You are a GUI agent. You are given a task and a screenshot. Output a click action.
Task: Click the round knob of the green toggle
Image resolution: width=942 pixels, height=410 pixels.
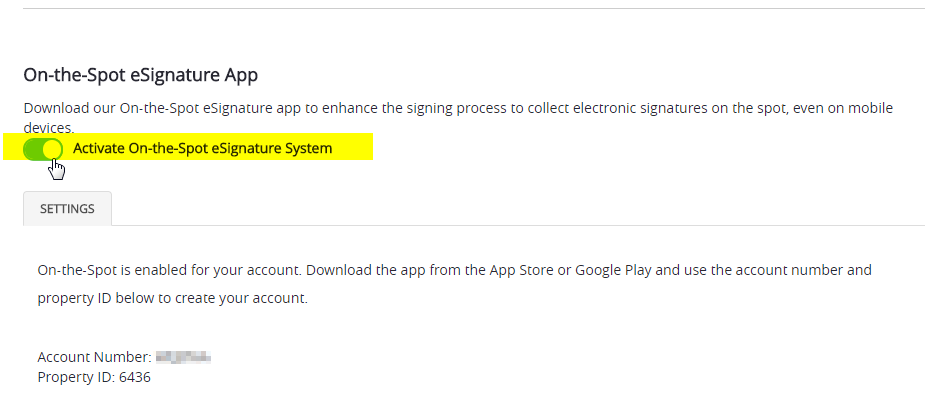(53, 149)
